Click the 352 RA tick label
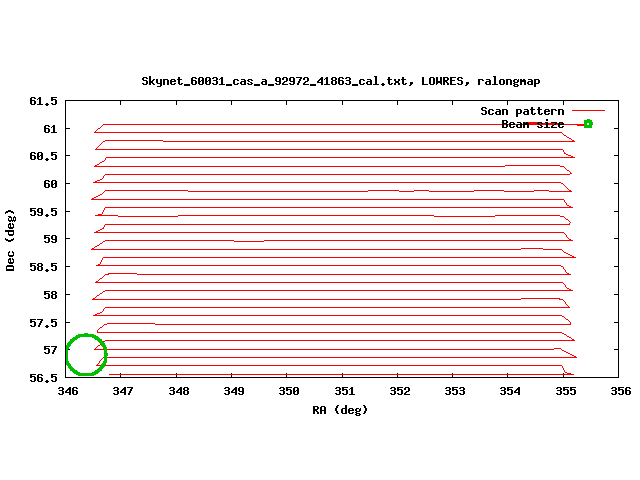This screenshot has height=480, width=640. [400, 391]
